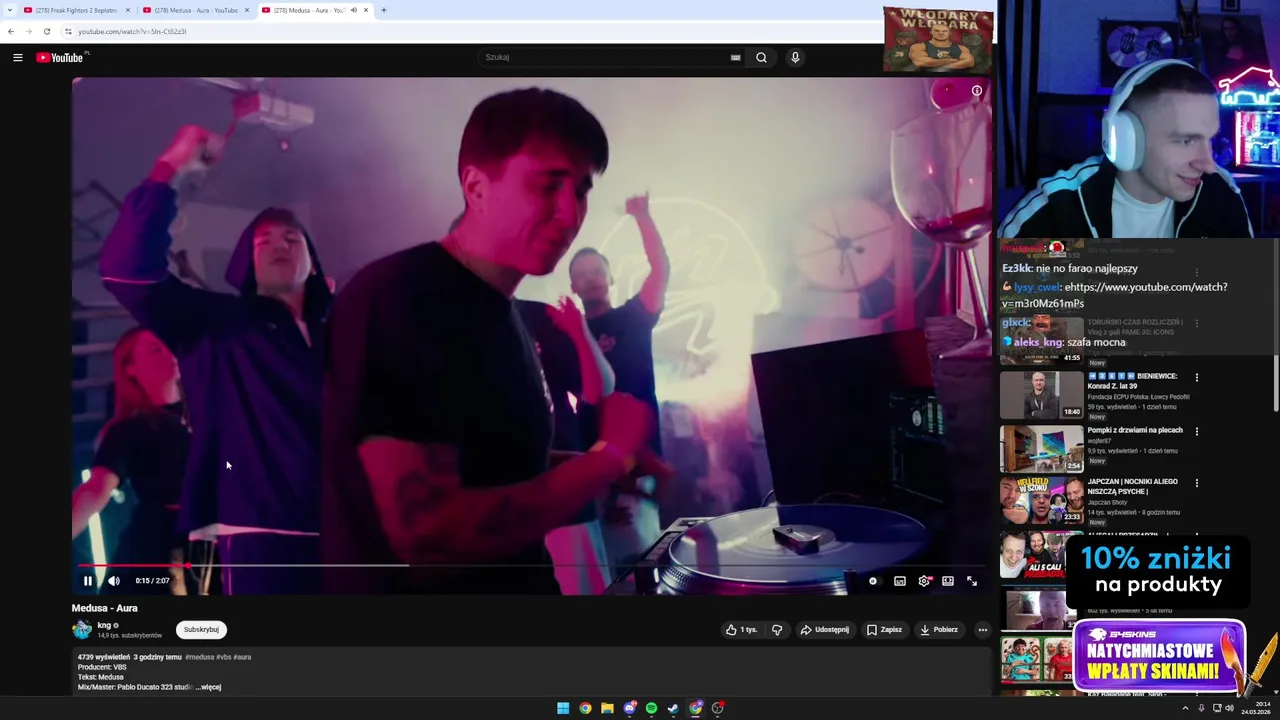Open Steam from the taskbar
Viewport: 1280px width, 720px height.
pos(673,708)
